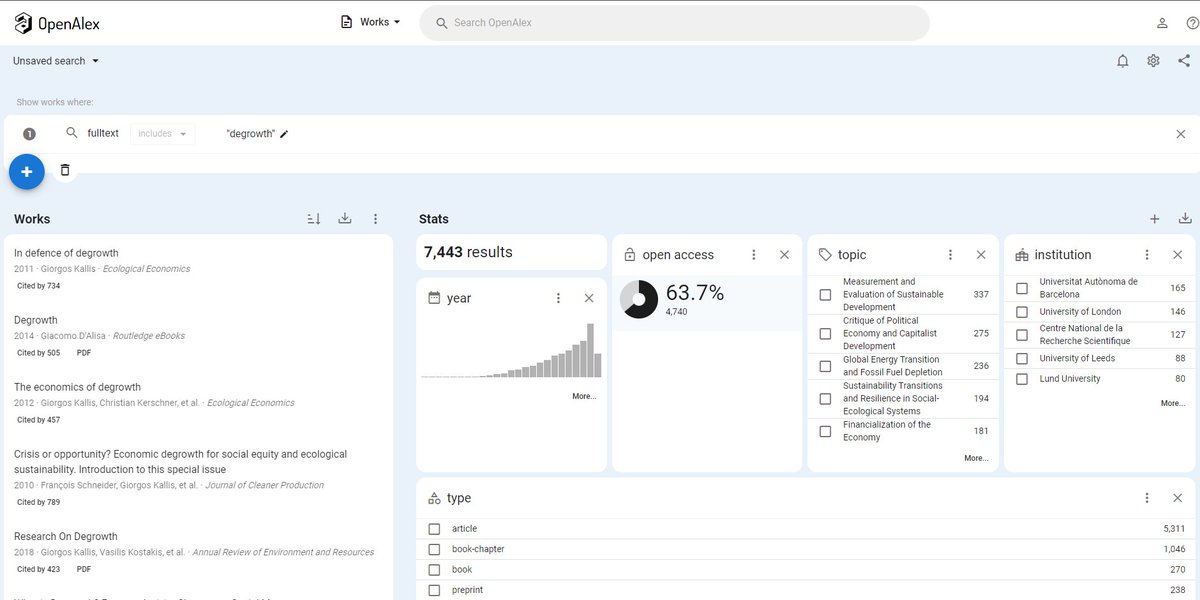
Task: Open the Unsaved search dropdown
Action: tap(56, 61)
